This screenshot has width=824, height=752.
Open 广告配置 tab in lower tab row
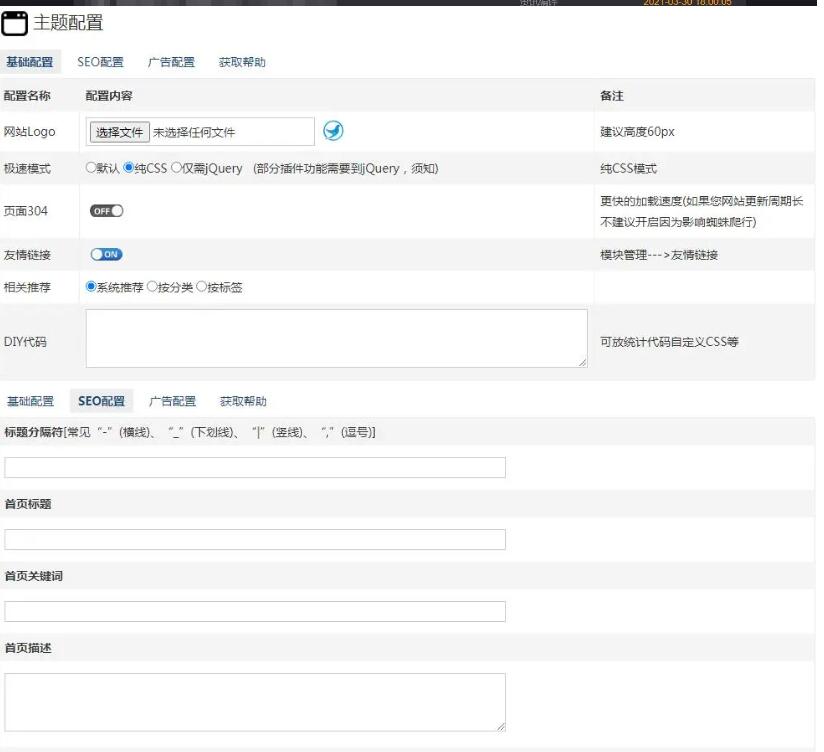tap(172, 401)
